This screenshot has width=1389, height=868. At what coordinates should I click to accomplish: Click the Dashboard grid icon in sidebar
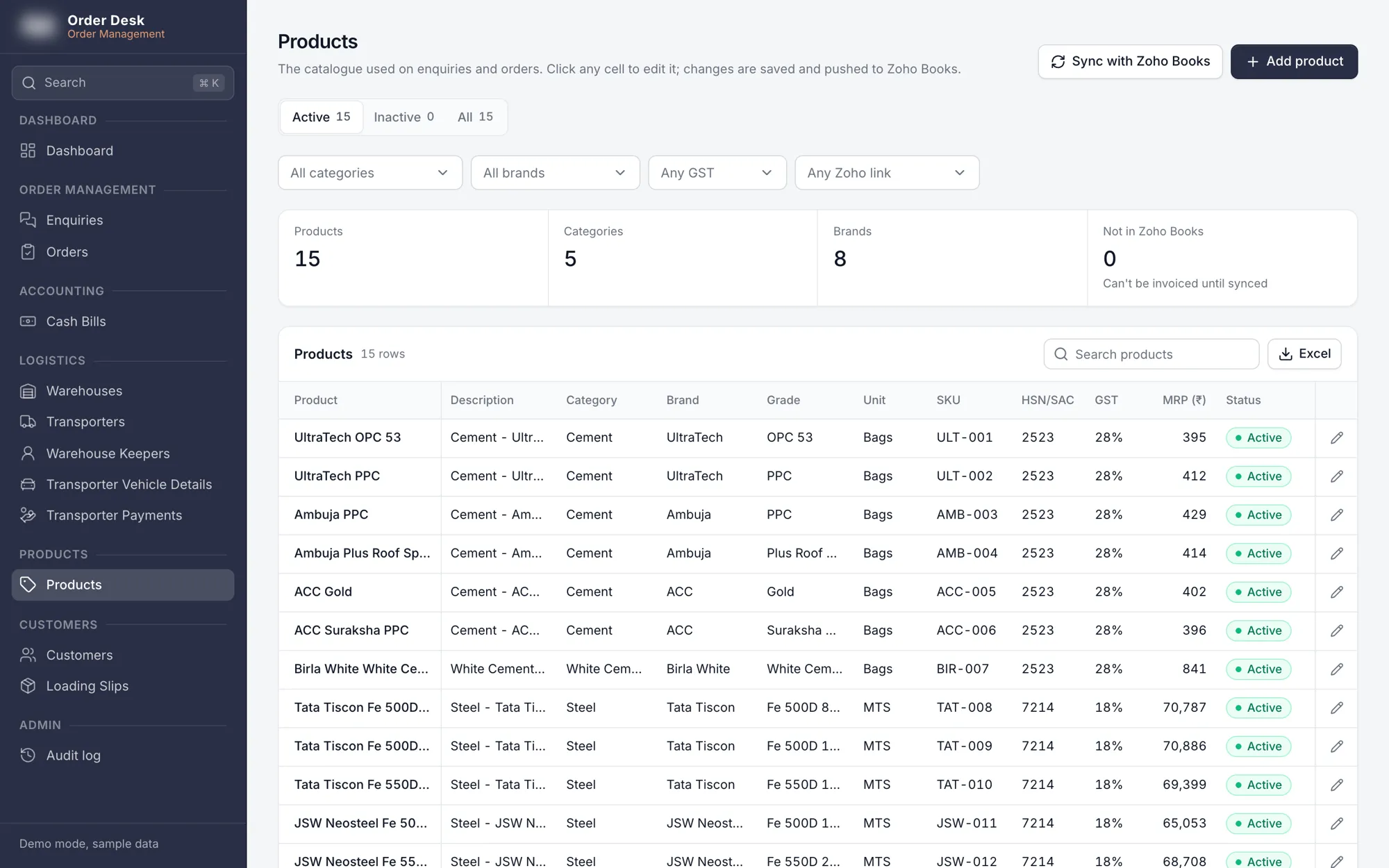(28, 151)
